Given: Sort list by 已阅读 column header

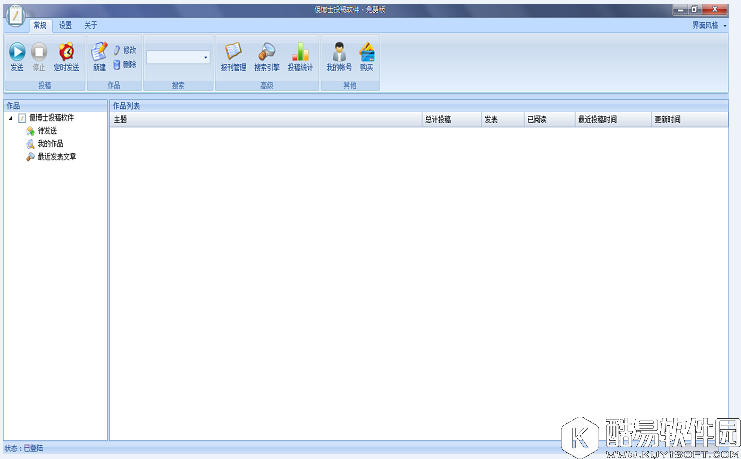Looking at the screenshot, I should click(x=550, y=120).
